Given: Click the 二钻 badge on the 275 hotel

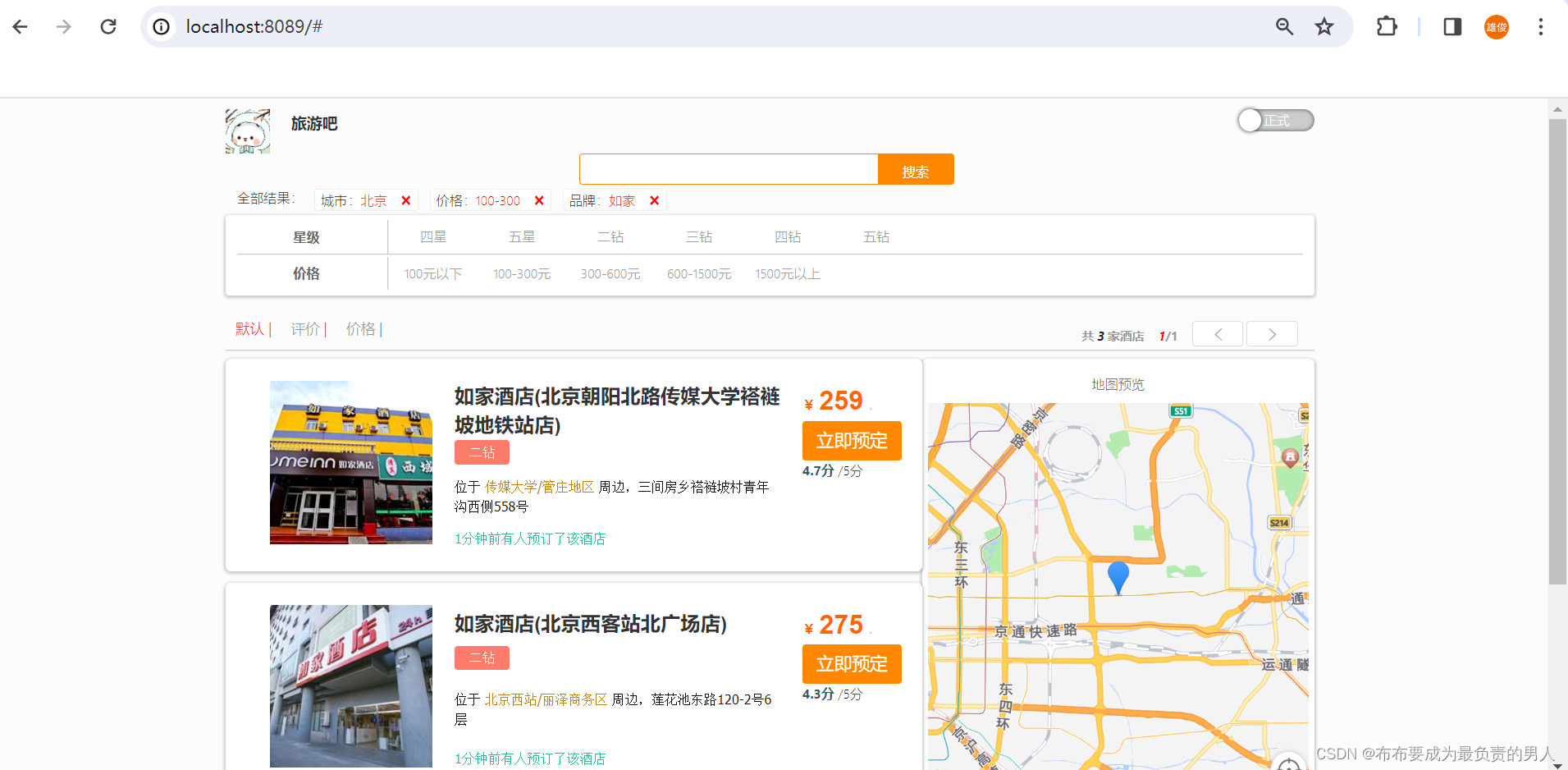Looking at the screenshot, I should (482, 658).
